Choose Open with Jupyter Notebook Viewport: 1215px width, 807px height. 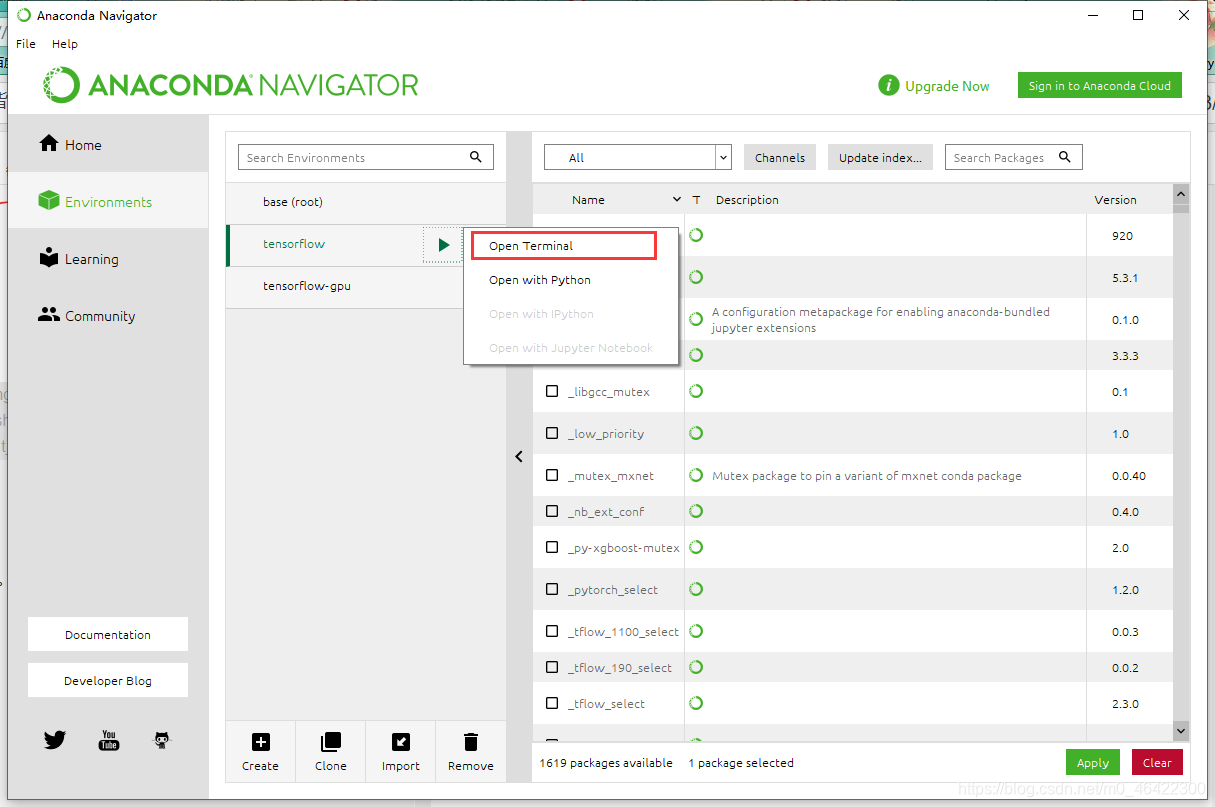[571, 348]
